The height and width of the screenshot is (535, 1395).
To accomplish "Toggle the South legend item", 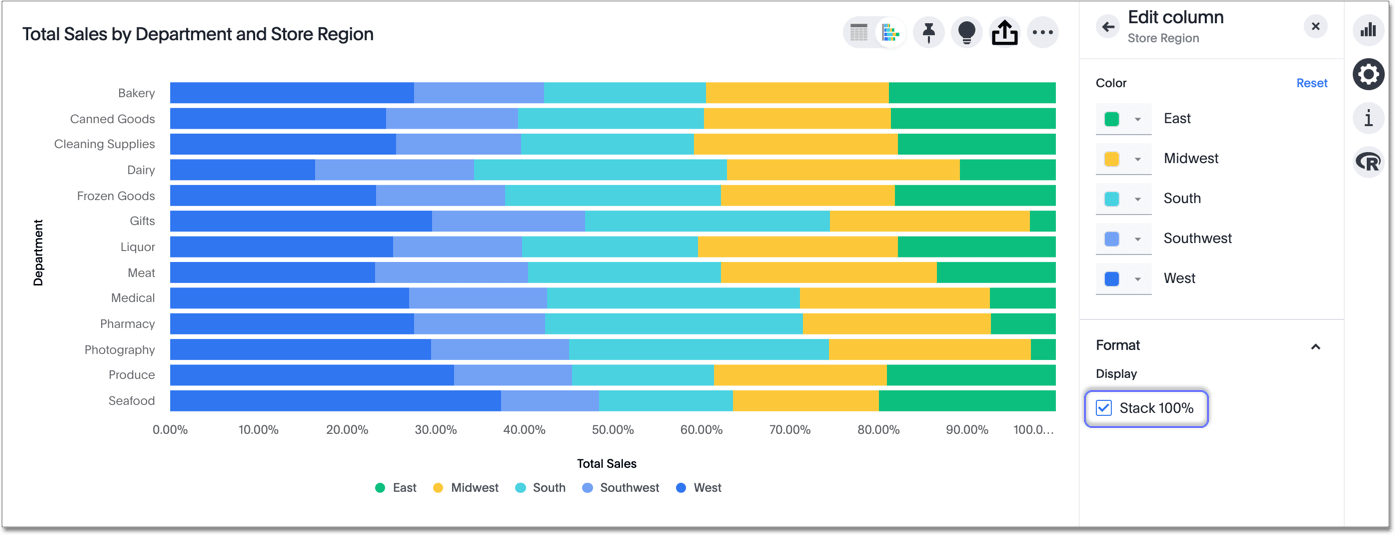I will 540,488.
